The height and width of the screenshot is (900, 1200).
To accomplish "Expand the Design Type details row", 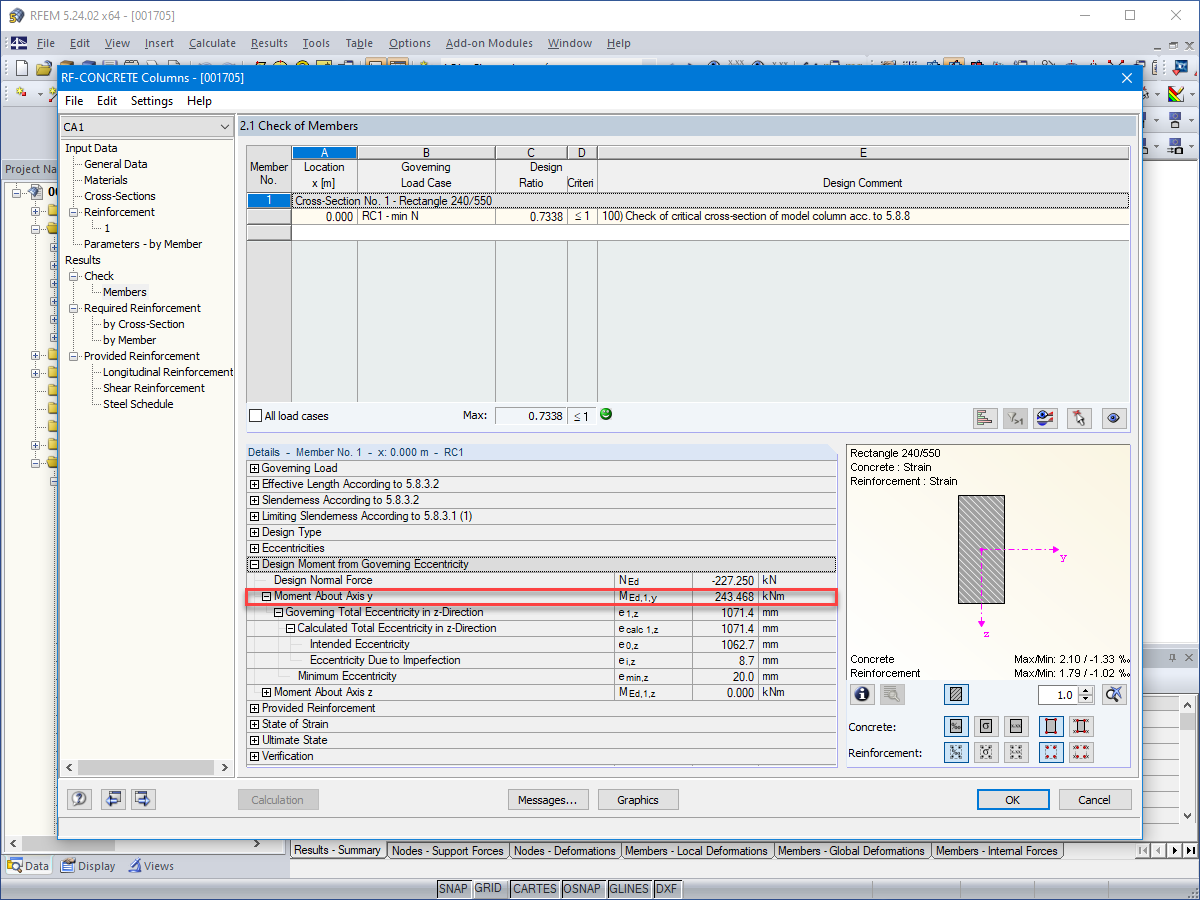I will 254,532.
